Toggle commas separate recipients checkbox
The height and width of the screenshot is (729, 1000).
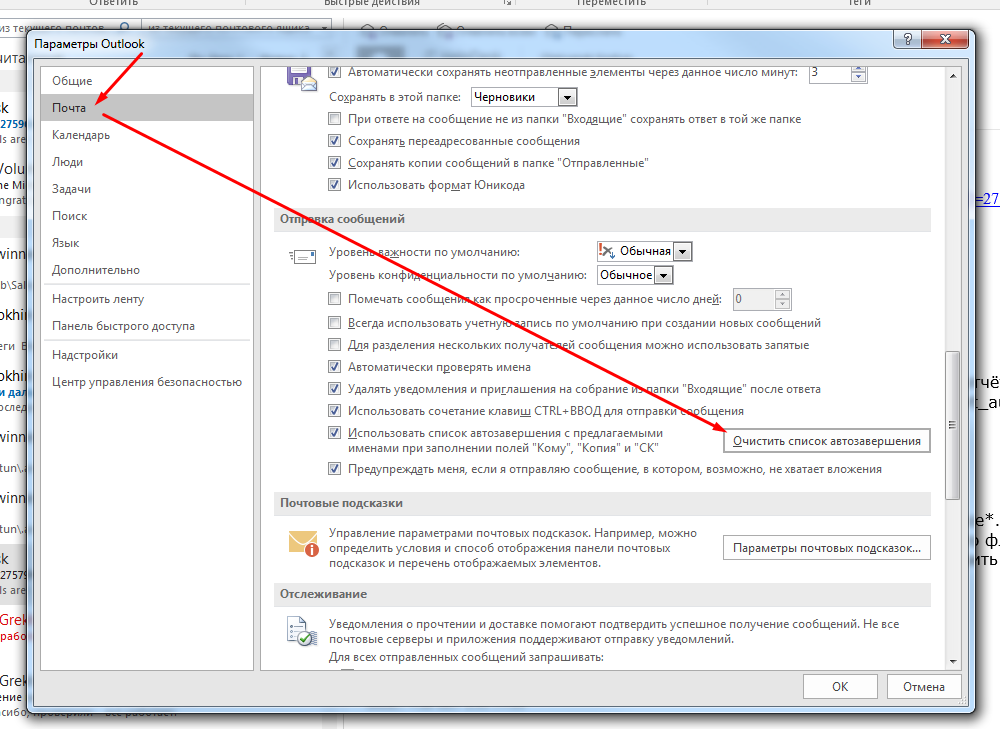coord(334,344)
